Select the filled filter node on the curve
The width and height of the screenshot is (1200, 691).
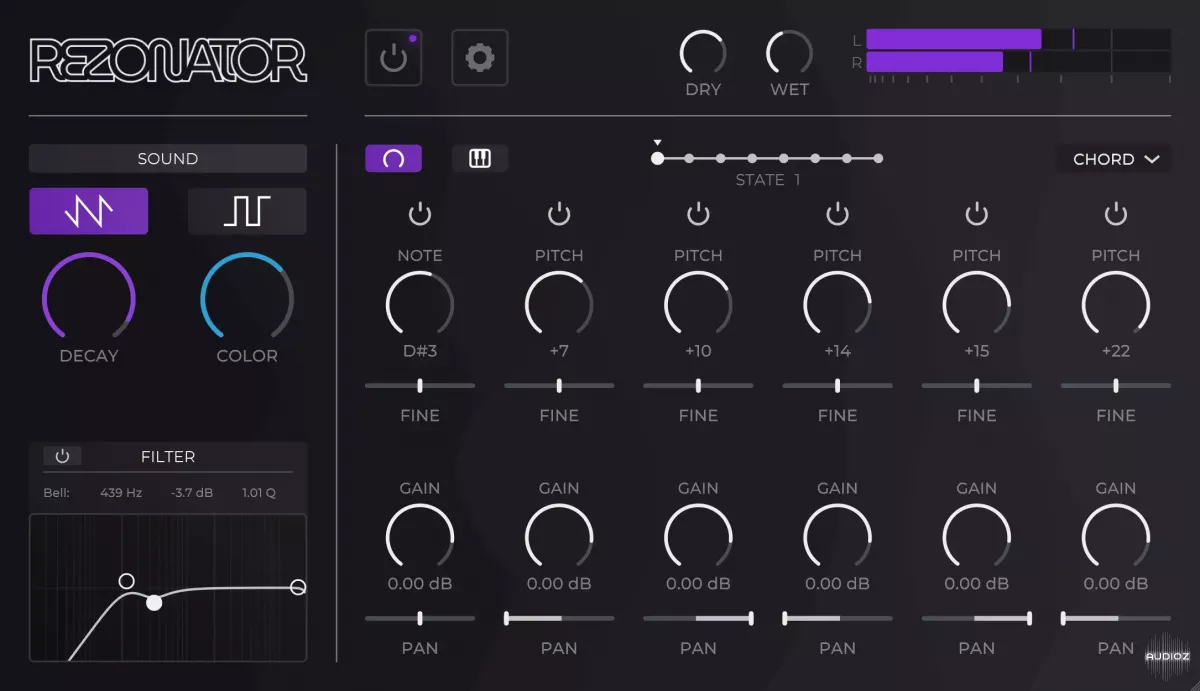point(154,602)
